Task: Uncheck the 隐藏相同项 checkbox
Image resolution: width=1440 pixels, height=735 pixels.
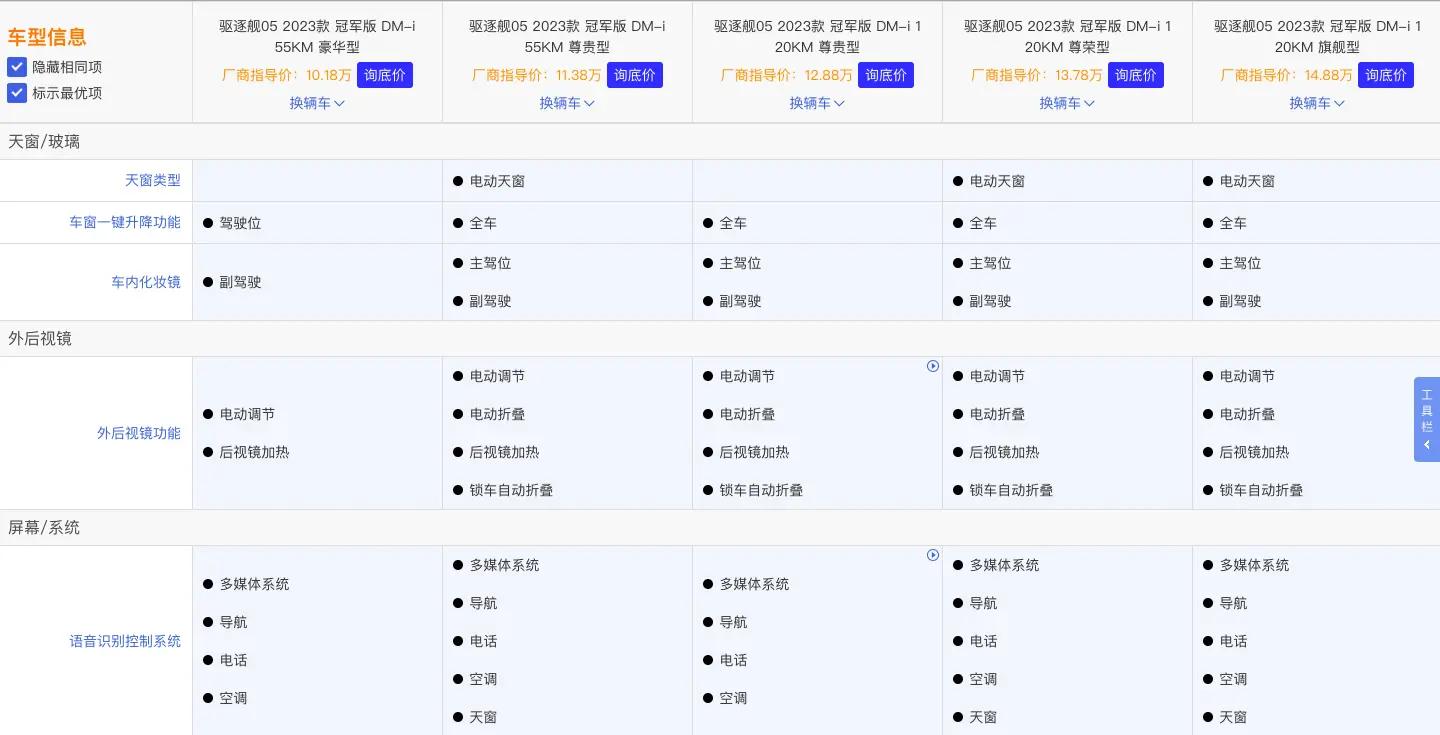Action: pos(16,67)
